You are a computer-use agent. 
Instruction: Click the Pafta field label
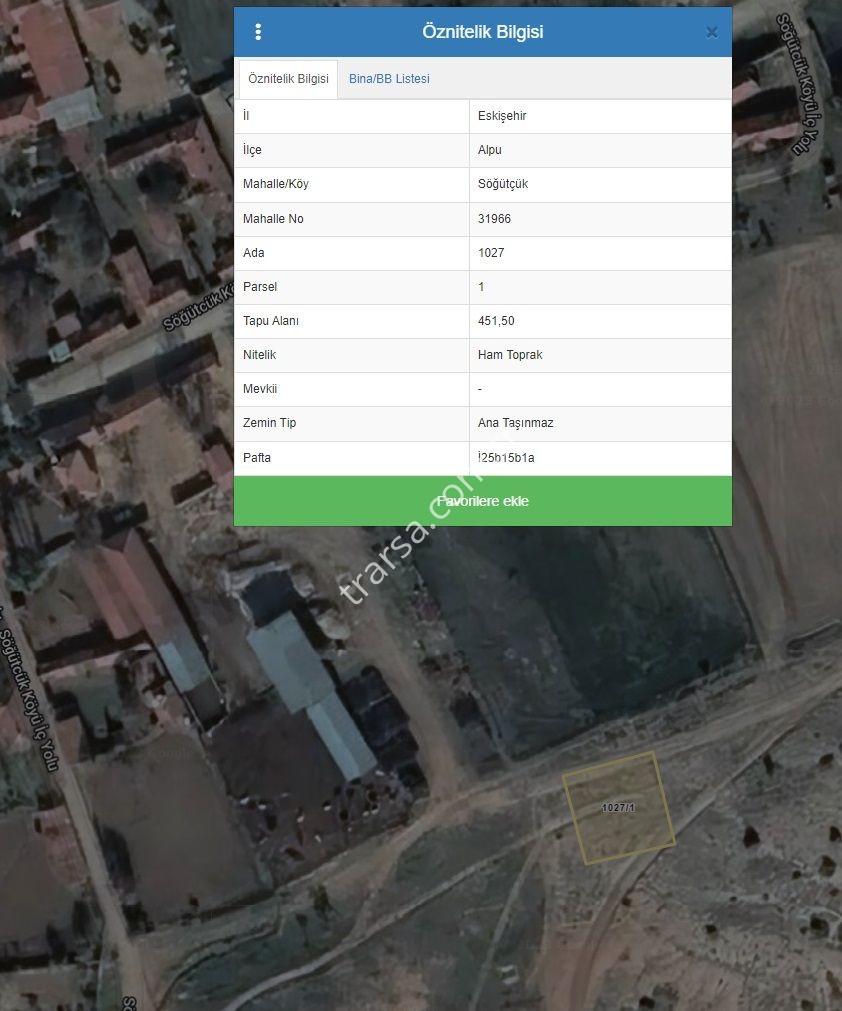pyautogui.click(x=257, y=458)
